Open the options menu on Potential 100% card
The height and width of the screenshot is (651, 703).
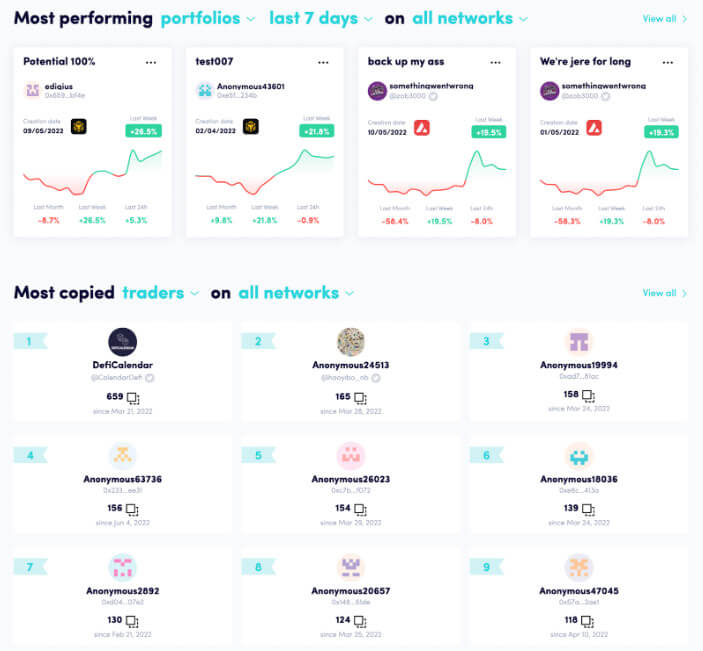(151, 62)
